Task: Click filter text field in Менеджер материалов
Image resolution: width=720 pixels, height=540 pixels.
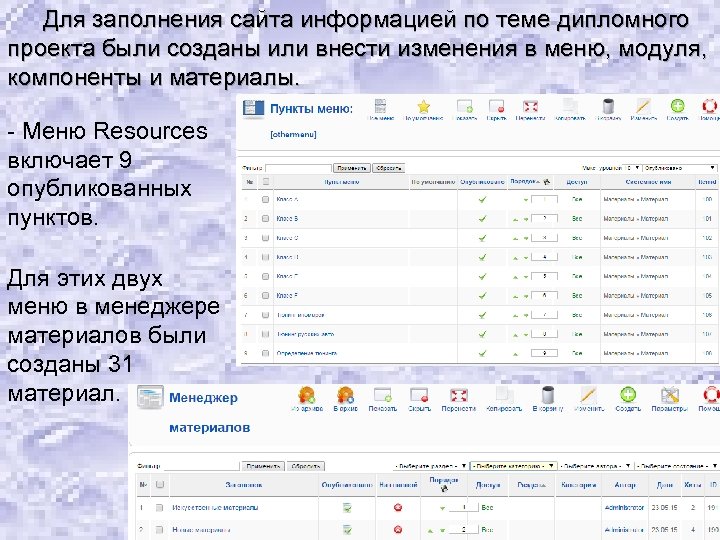Action: click(x=202, y=466)
